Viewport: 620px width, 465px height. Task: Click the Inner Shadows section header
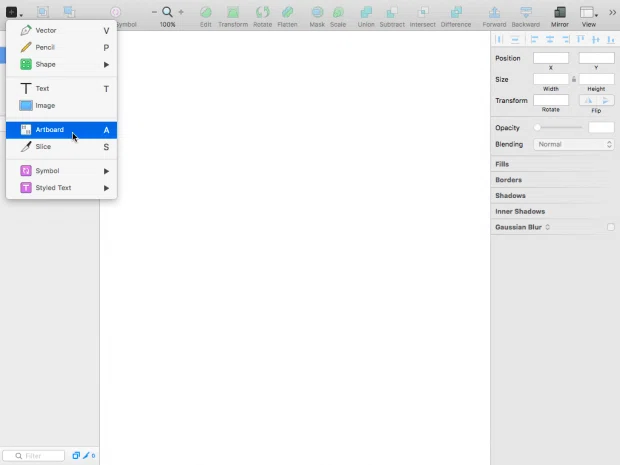(x=520, y=212)
